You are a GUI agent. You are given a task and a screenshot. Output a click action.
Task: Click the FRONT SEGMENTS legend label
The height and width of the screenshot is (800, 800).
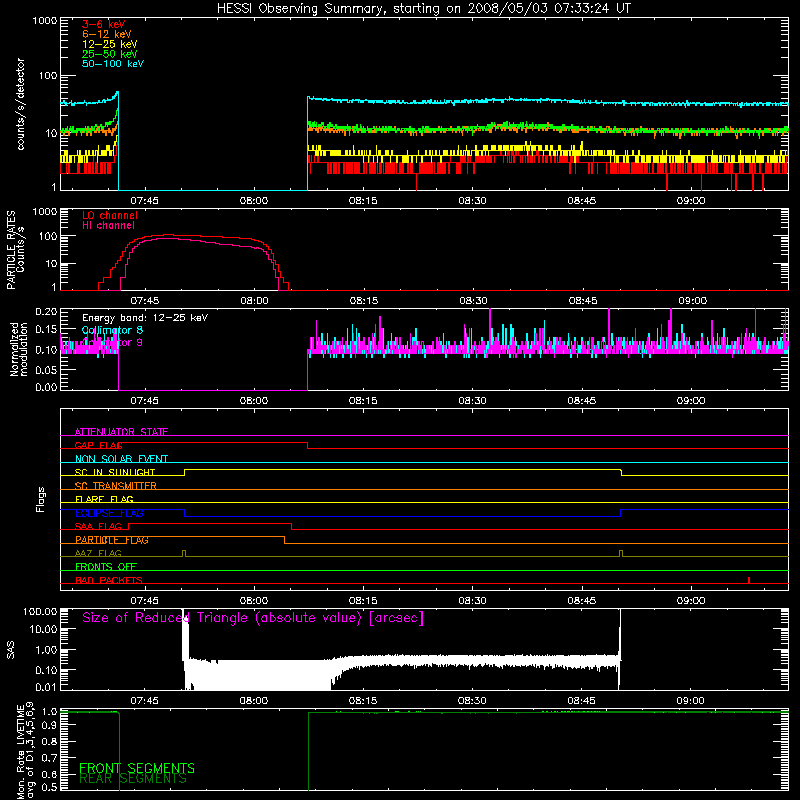[x=137, y=768]
